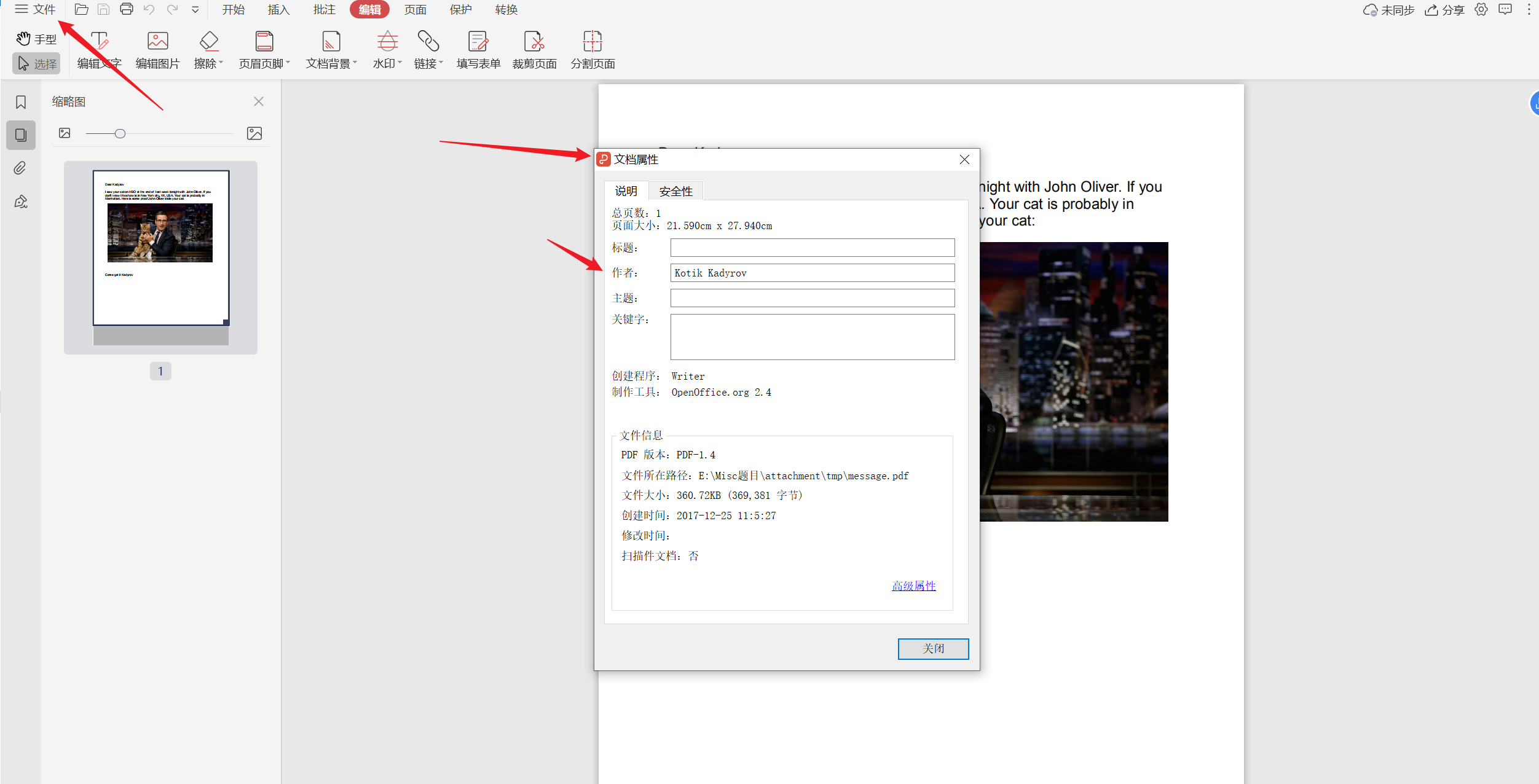Click the 作者 field with Kotik Kadyrov
Image resolution: width=1539 pixels, height=784 pixels.
coord(812,273)
